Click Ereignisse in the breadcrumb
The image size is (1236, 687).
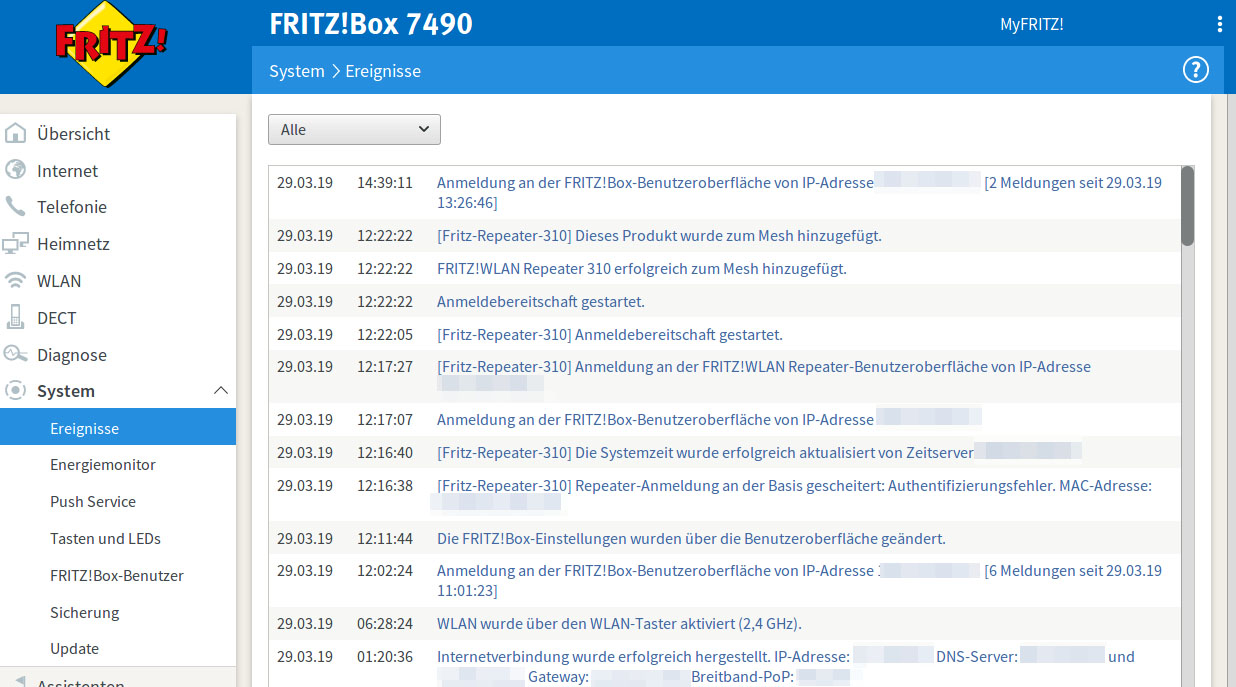tap(383, 71)
